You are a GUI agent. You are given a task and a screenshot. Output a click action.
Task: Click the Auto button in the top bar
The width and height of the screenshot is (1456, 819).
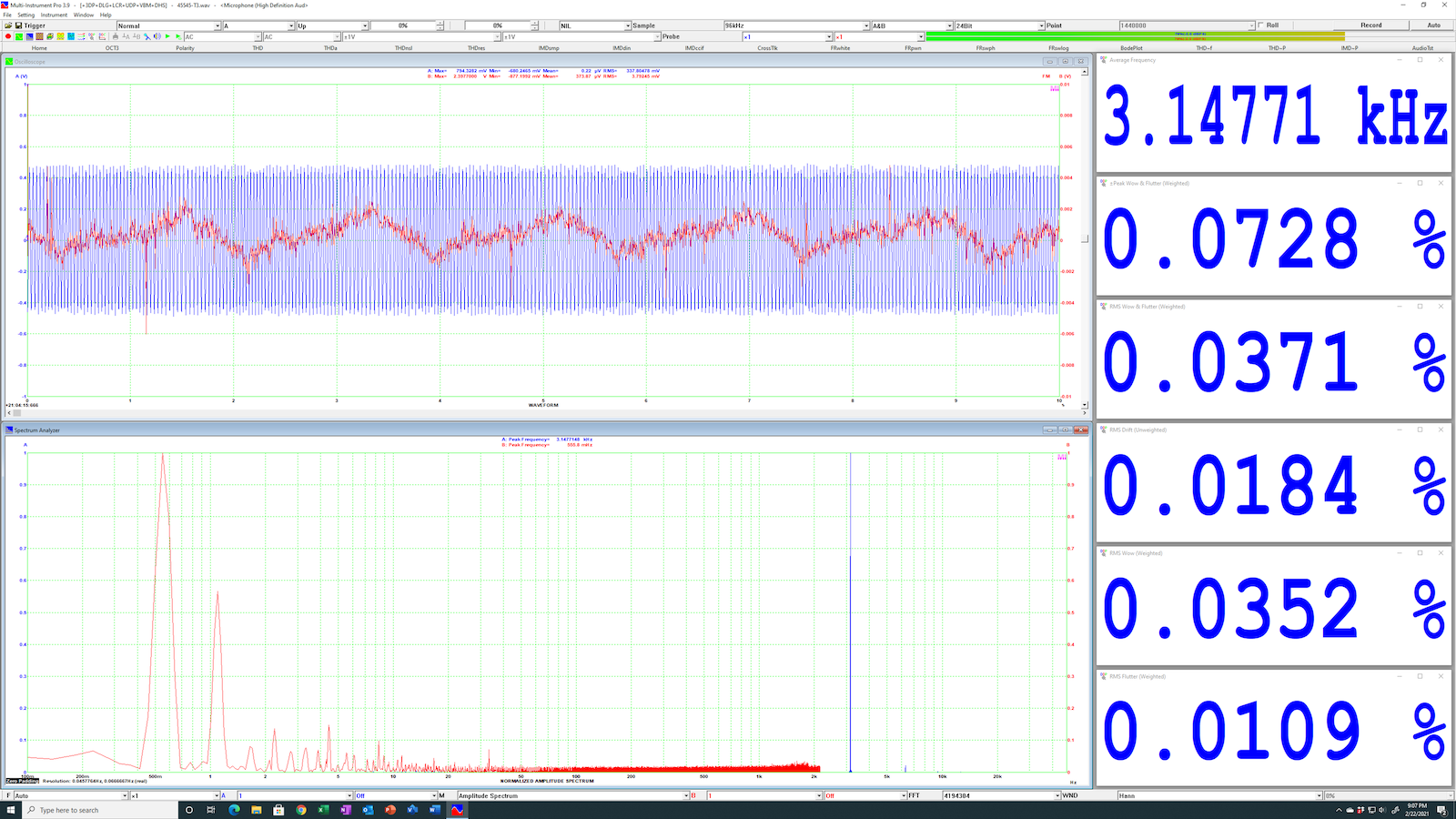click(x=1433, y=25)
